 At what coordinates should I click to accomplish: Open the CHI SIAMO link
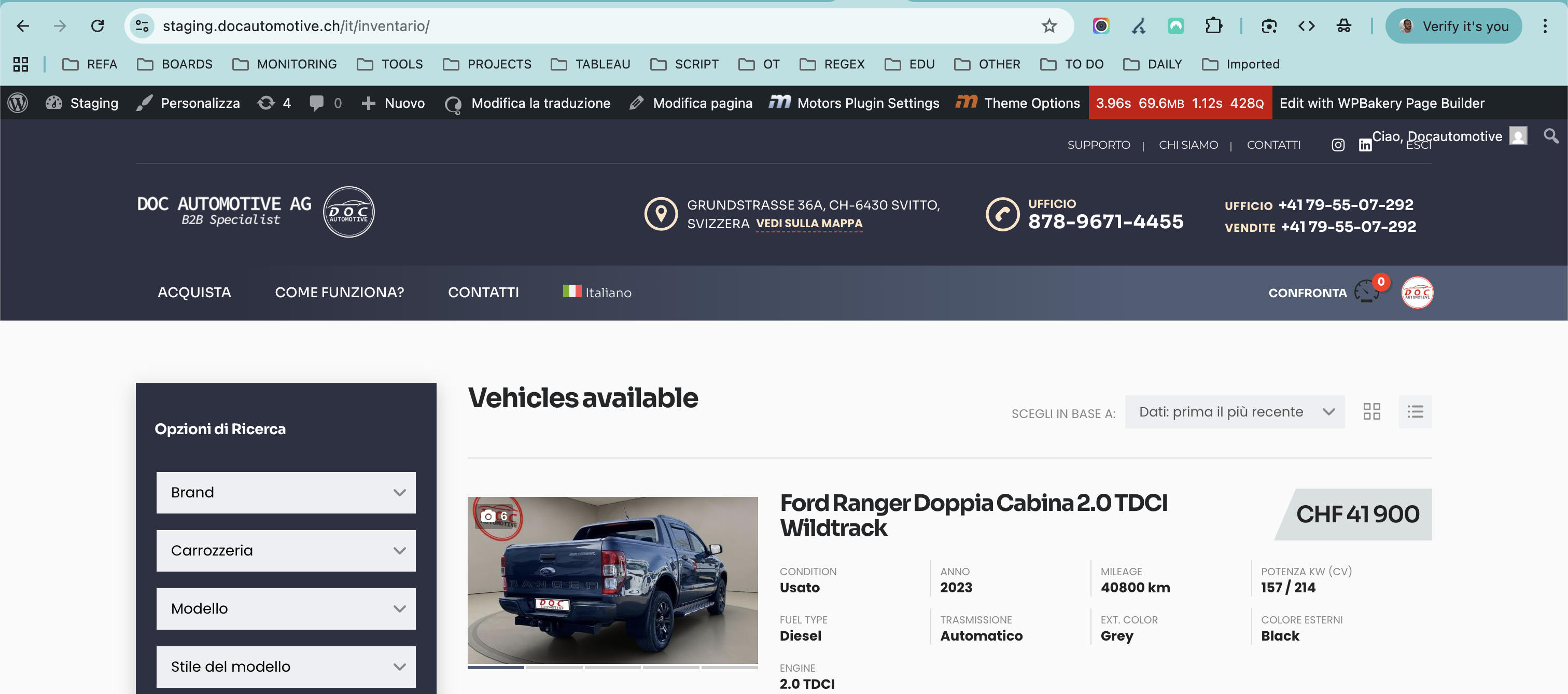(1188, 145)
